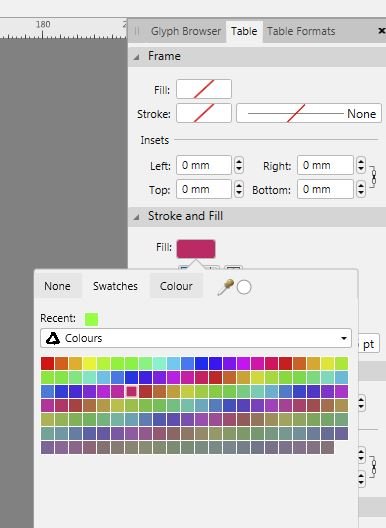Open the Frame stroke style None selector

click(309, 113)
